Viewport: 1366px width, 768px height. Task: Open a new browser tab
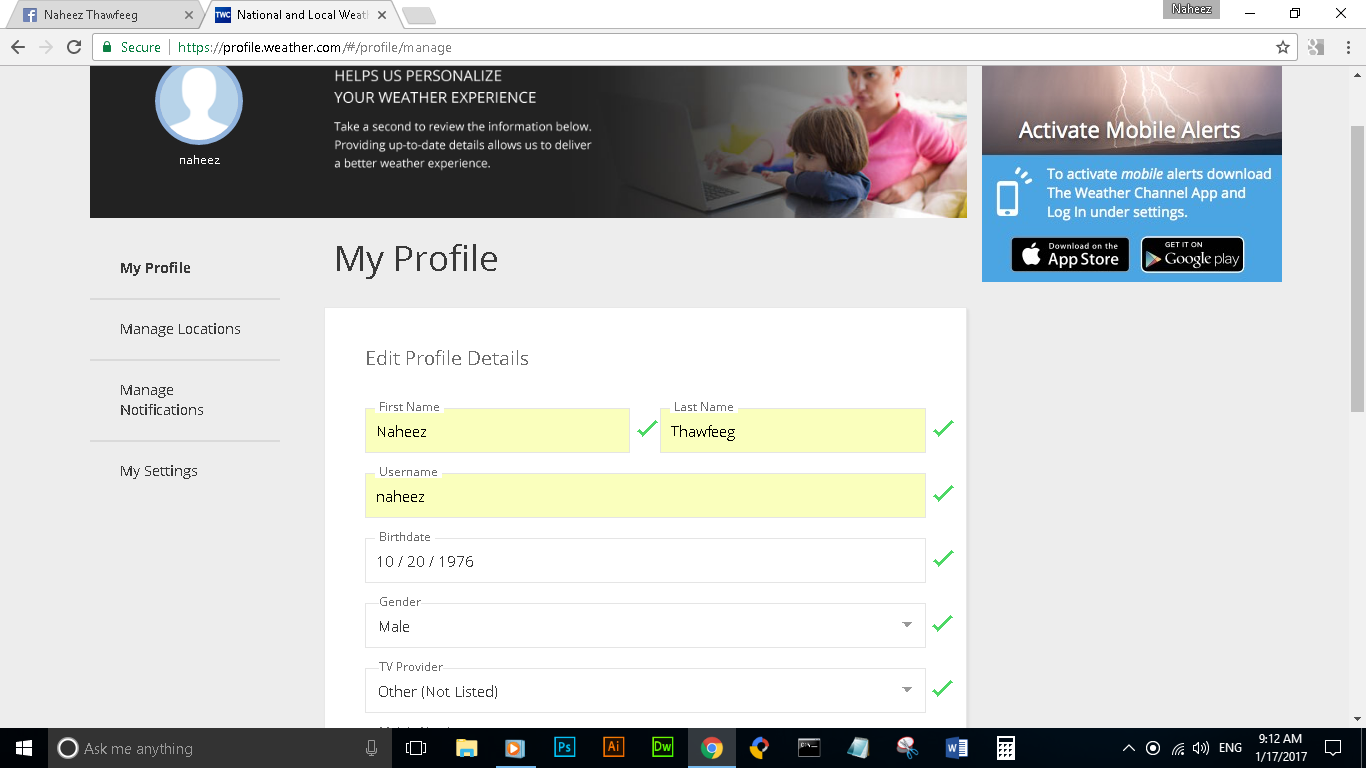point(418,15)
